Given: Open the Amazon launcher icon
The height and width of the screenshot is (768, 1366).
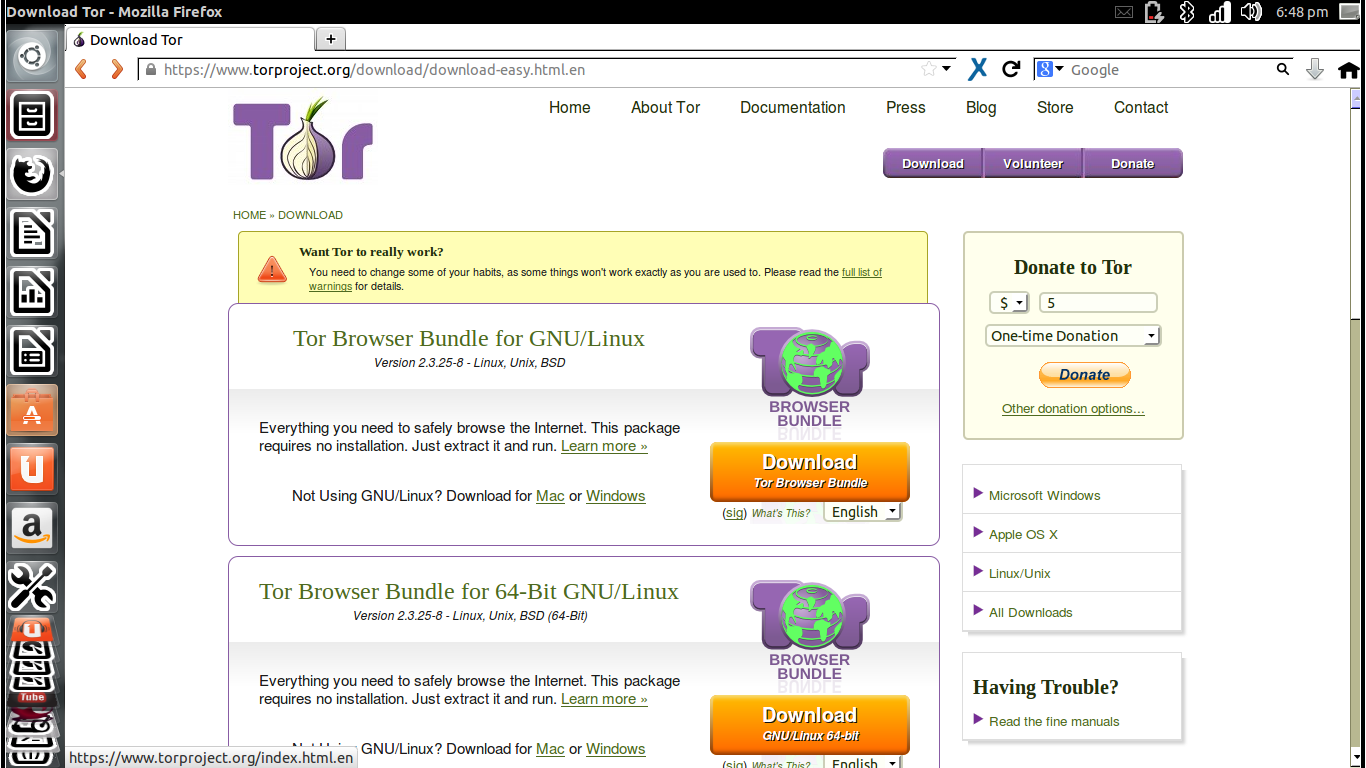Looking at the screenshot, I should pos(32,528).
